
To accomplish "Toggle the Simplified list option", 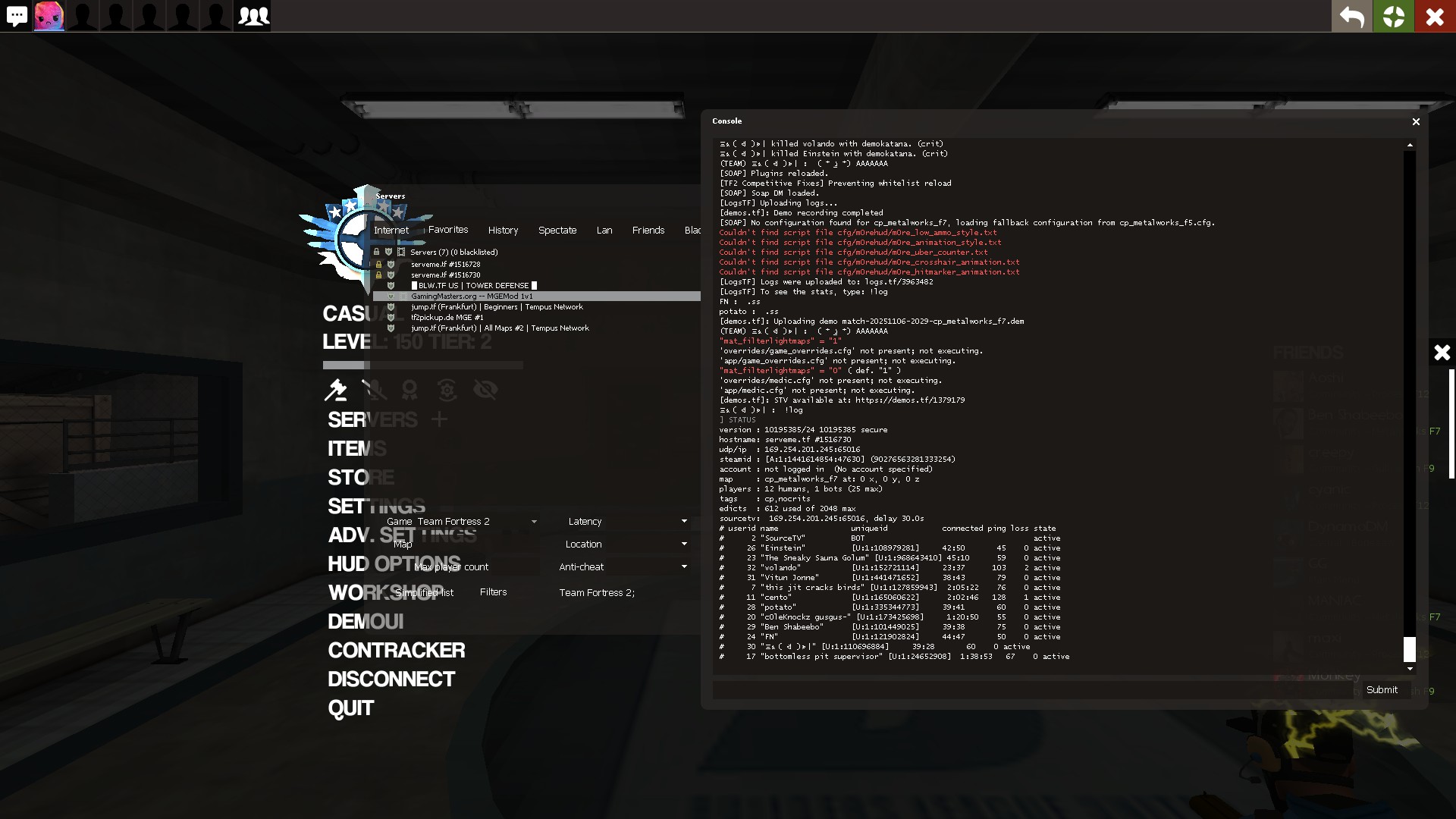I will [424, 593].
